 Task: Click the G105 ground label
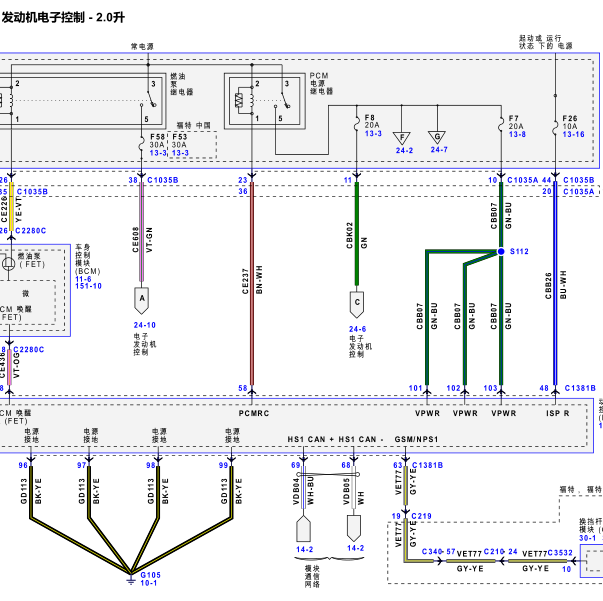pyautogui.click(x=150, y=575)
